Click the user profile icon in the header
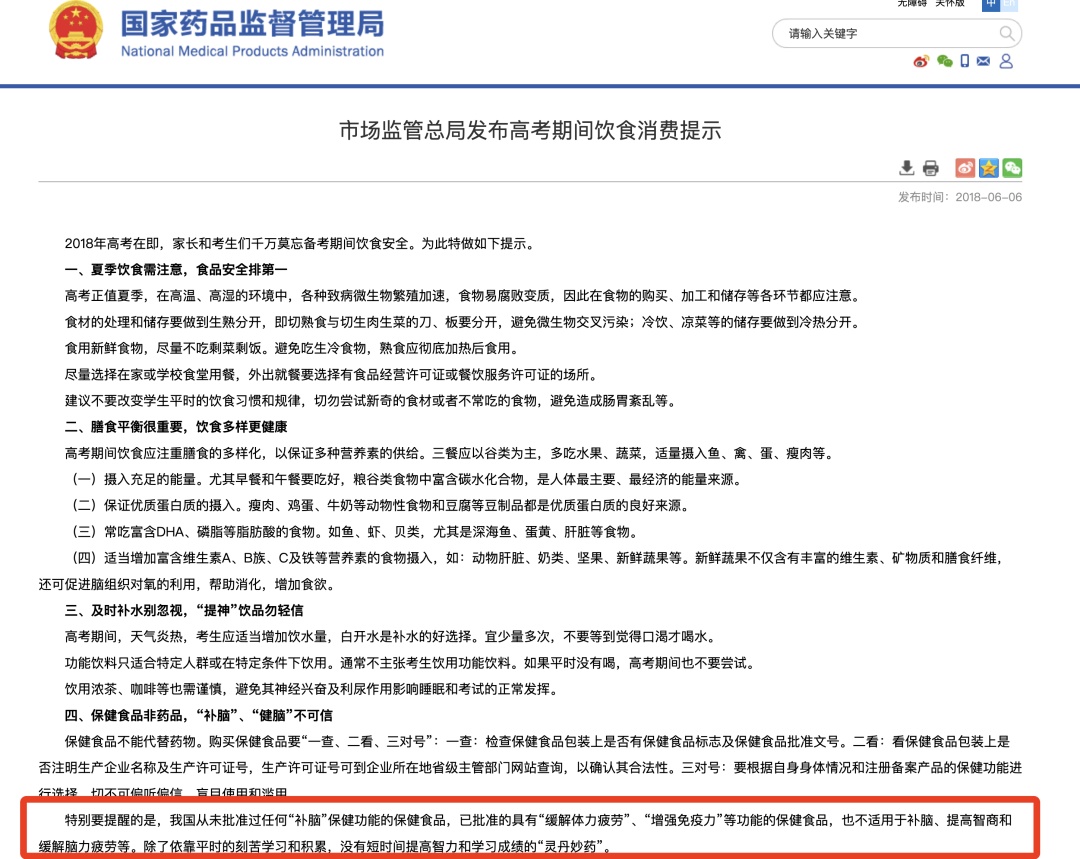Viewport: 1080px width, 859px height. click(1006, 61)
